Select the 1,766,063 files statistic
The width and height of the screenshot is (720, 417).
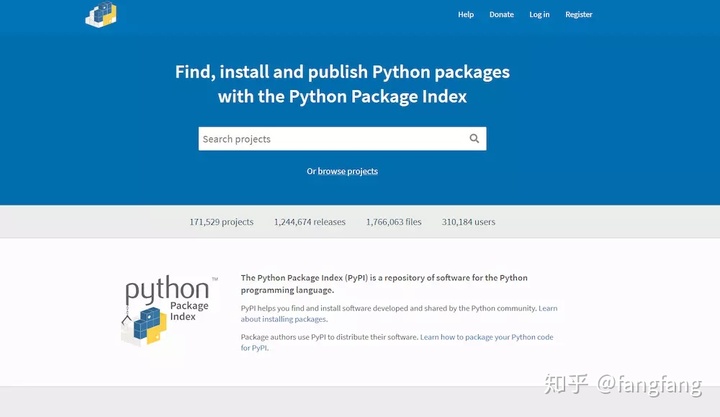(x=394, y=222)
